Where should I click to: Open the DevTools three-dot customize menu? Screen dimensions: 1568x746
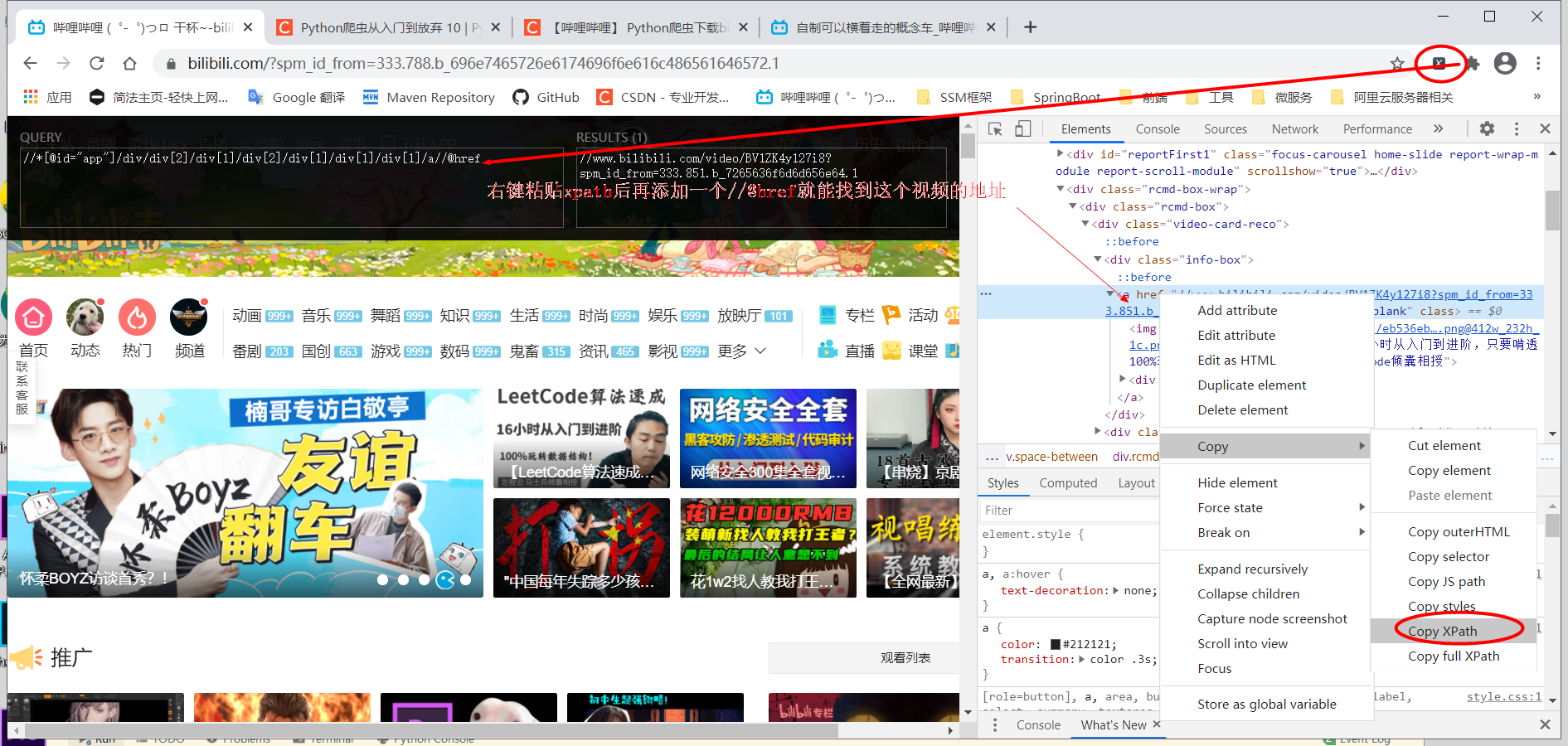click(x=1517, y=128)
